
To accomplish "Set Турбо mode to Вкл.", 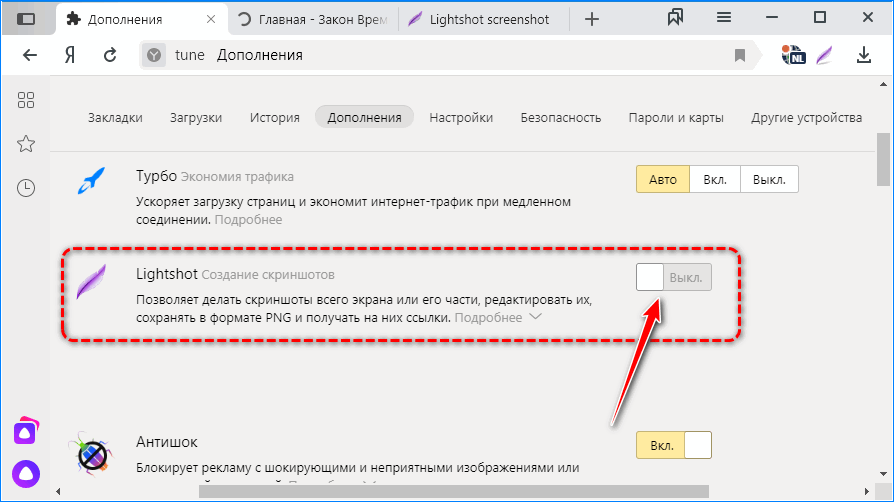I will (x=715, y=179).
